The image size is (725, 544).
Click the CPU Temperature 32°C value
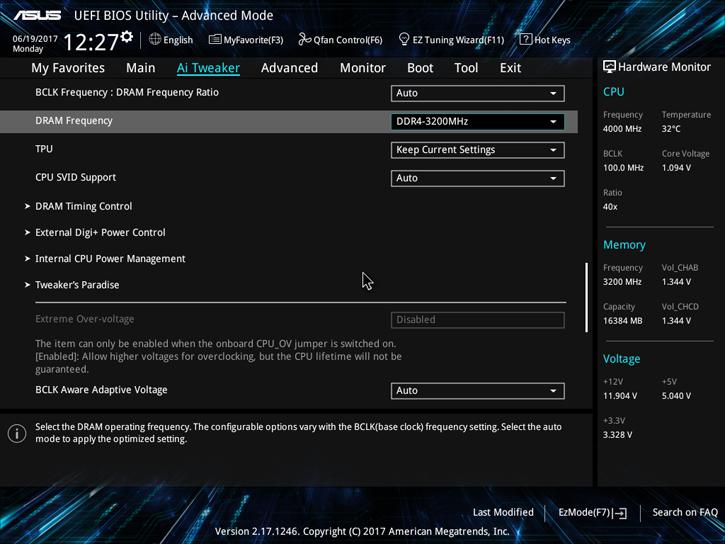670,129
